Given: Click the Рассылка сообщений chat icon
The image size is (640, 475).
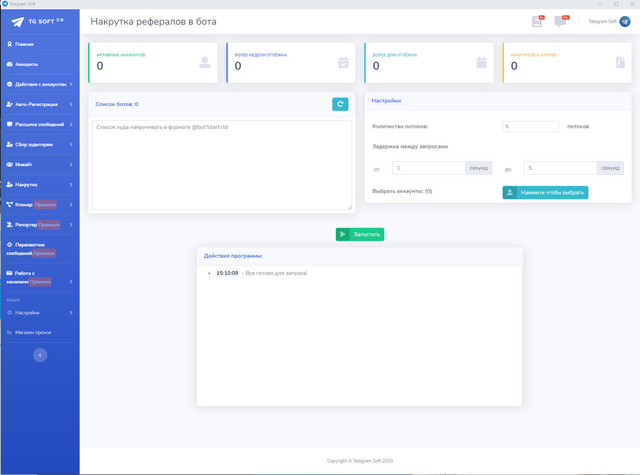Looking at the screenshot, I should (9, 124).
